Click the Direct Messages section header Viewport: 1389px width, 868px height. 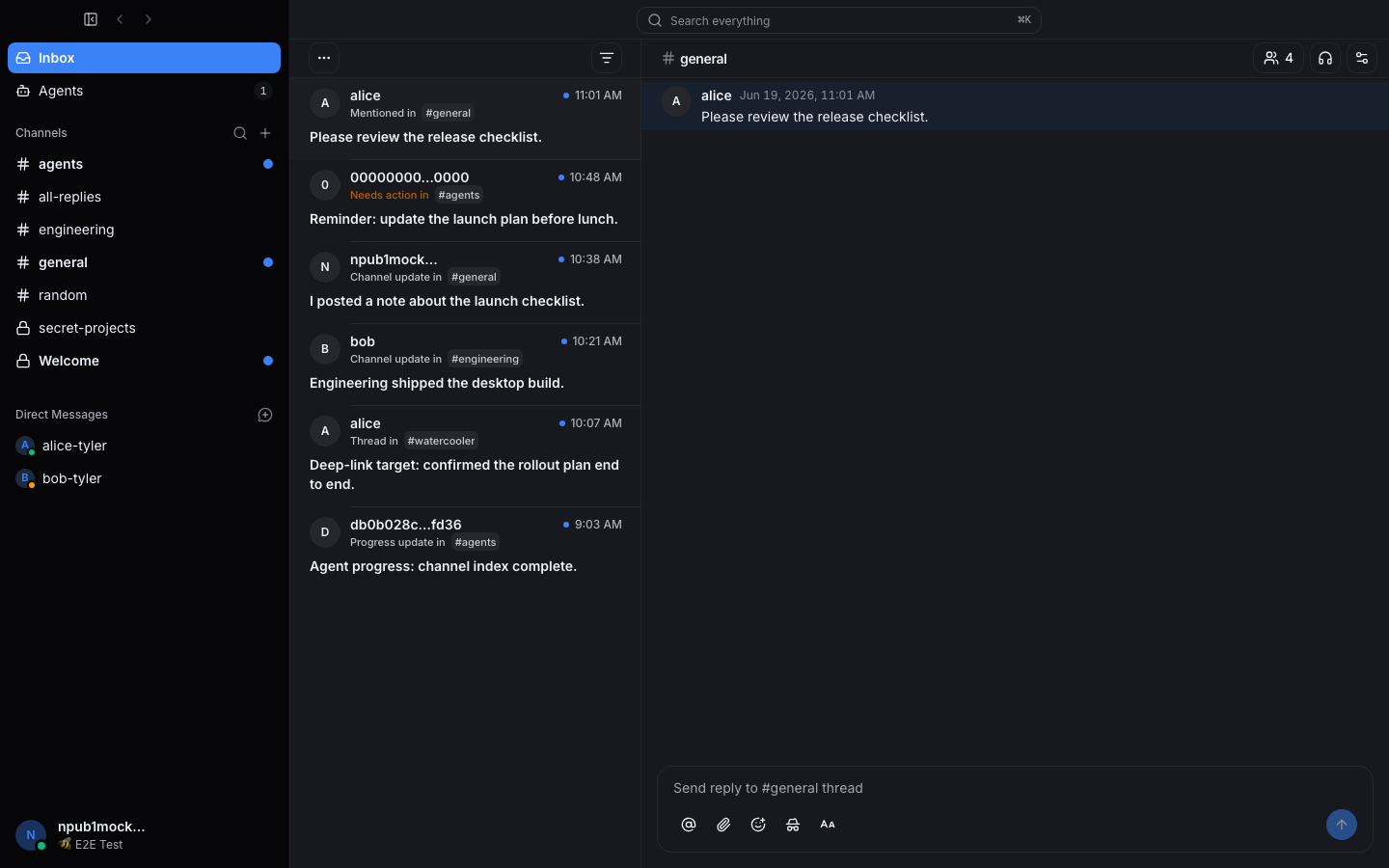pos(62,415)
